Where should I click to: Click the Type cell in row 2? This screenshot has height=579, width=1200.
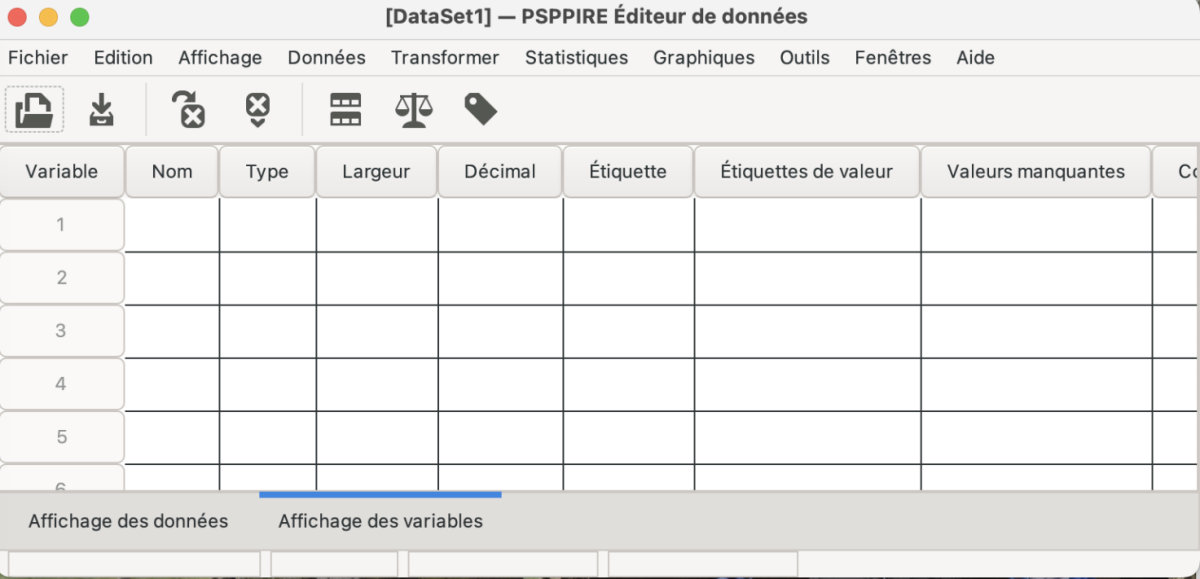tap(267, 278)
